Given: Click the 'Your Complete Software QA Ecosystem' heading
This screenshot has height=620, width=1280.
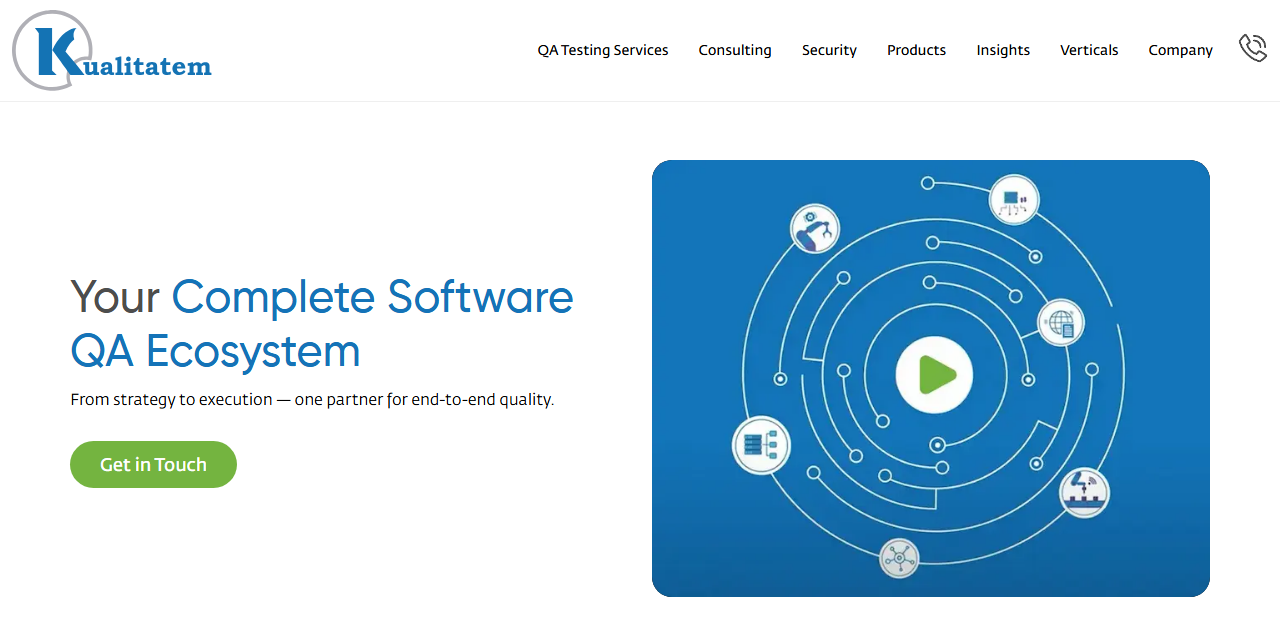Looking at the screenshot, I should click(x=322, y=324).
